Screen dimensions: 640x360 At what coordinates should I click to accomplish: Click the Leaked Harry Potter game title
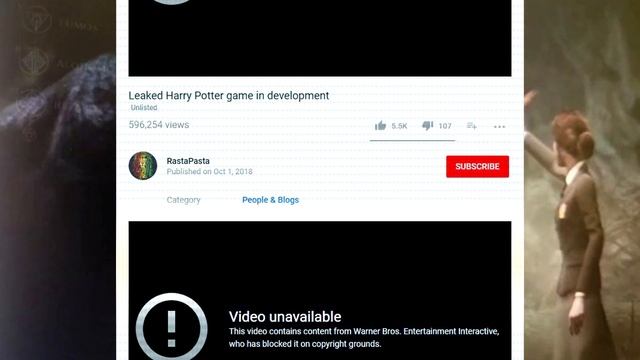pyautogui.click(x=229, y=96)
